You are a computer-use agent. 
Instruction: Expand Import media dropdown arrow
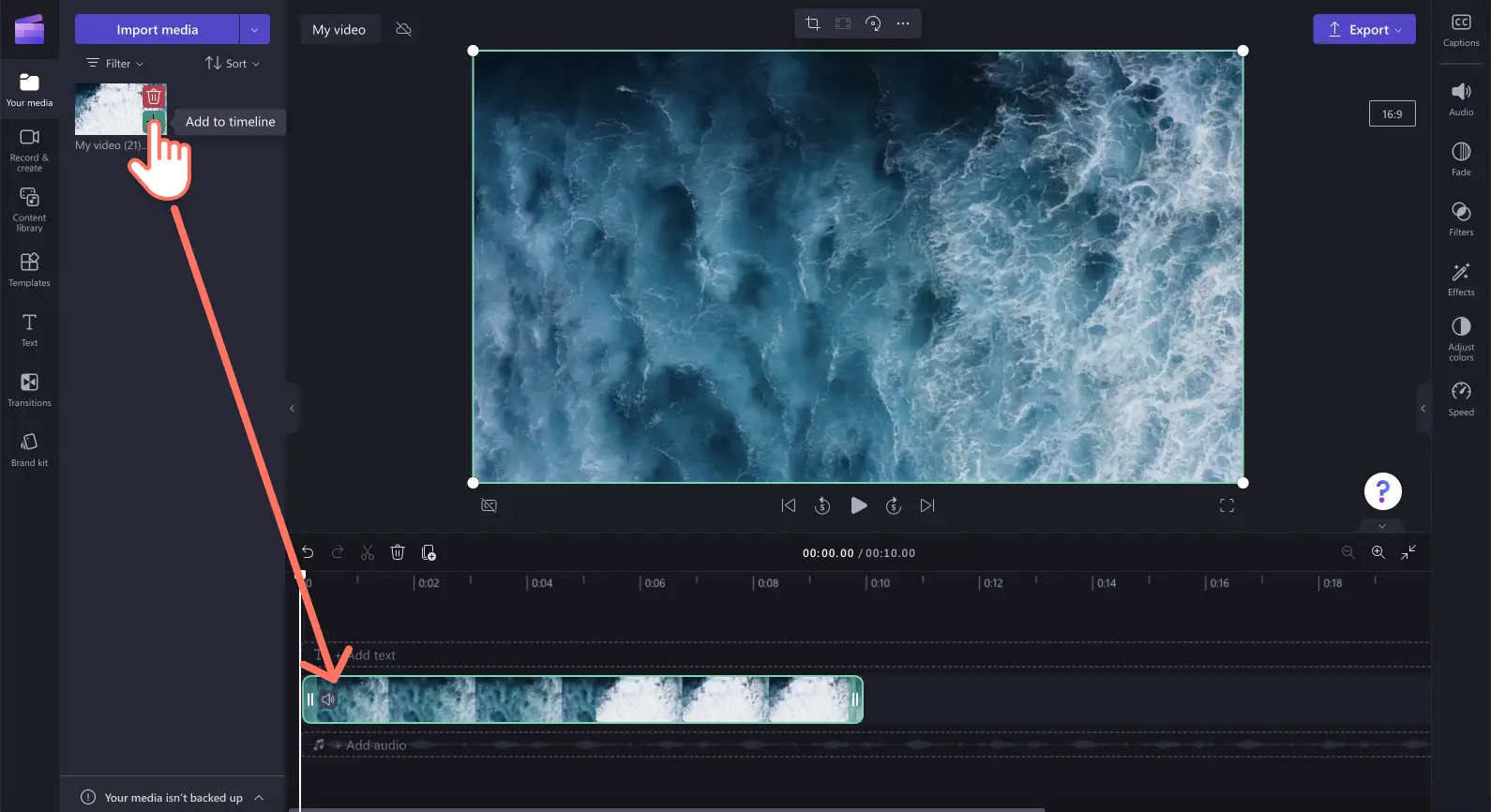click(x=254, y=29)
